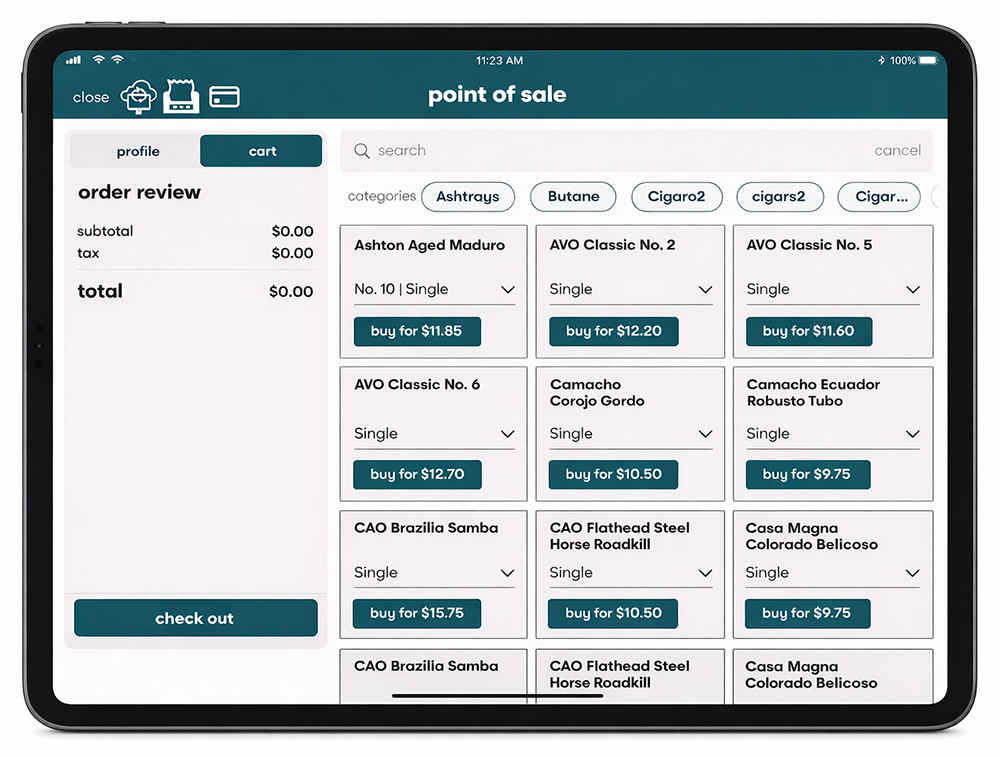Filter by Ashtrays category
This screenshot has height=757, width=1000.
(467, 196)
